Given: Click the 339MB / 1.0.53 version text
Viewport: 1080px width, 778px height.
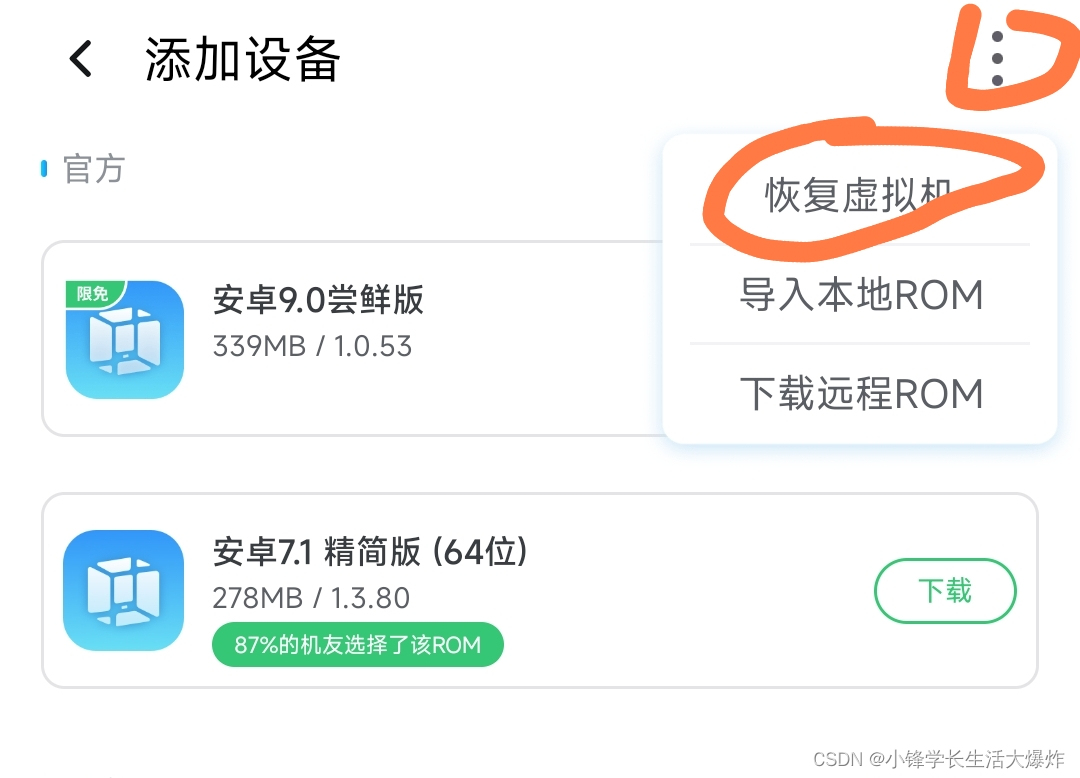Looking at the screenshot, I should coord(310,346).
